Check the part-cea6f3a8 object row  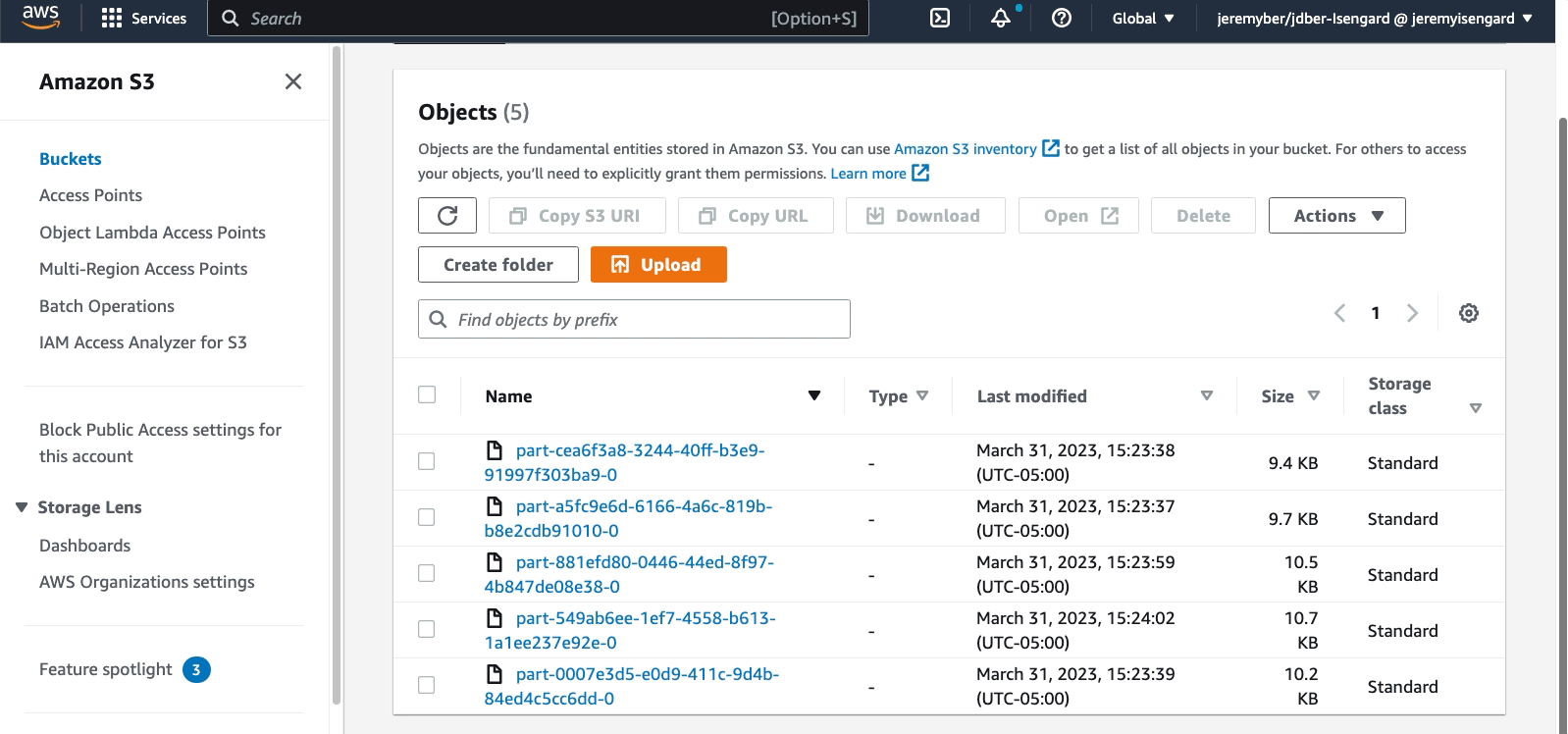tap(427, 461)
